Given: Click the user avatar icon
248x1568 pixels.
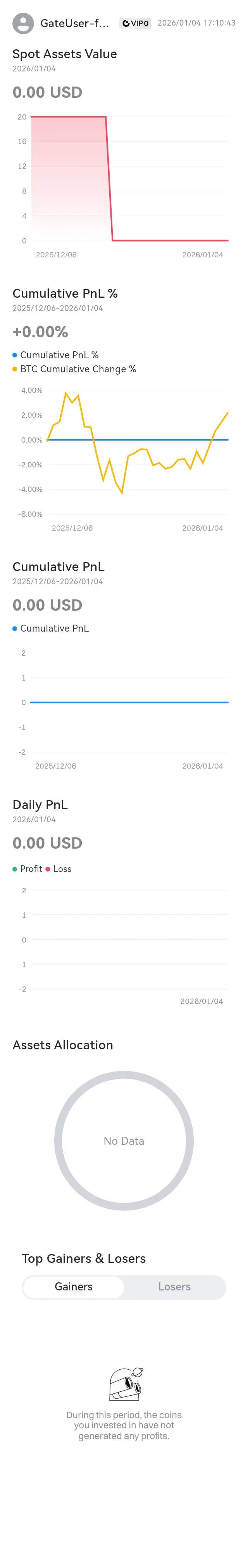Looking at the screenshot, I should tap(23, 23).
